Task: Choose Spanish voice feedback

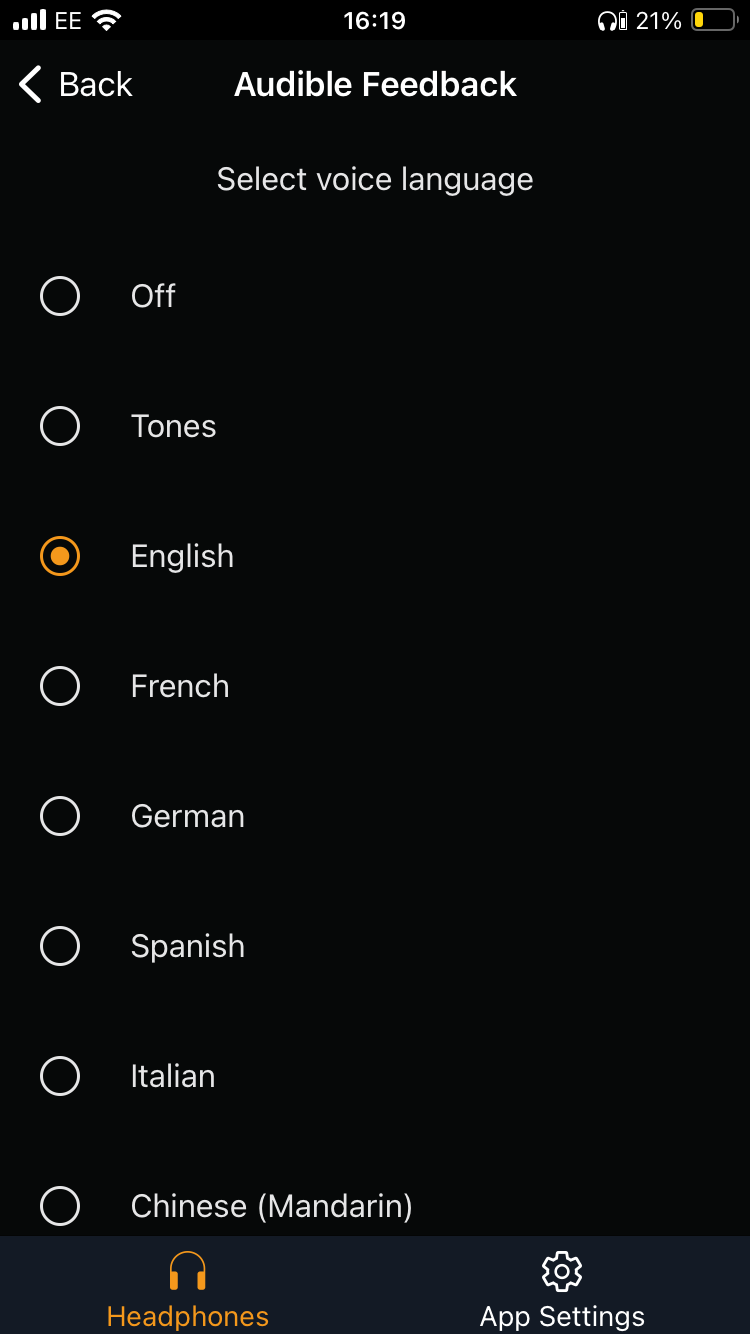Action: [60, 946]
